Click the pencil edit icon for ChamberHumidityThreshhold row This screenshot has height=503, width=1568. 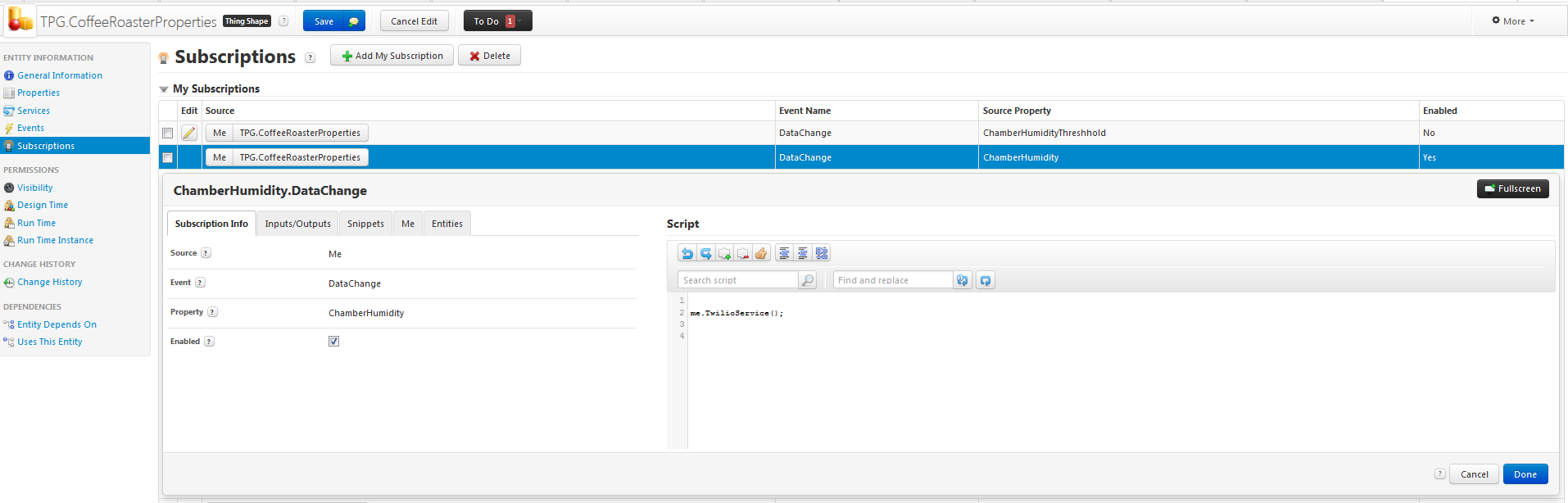[189, 133]
